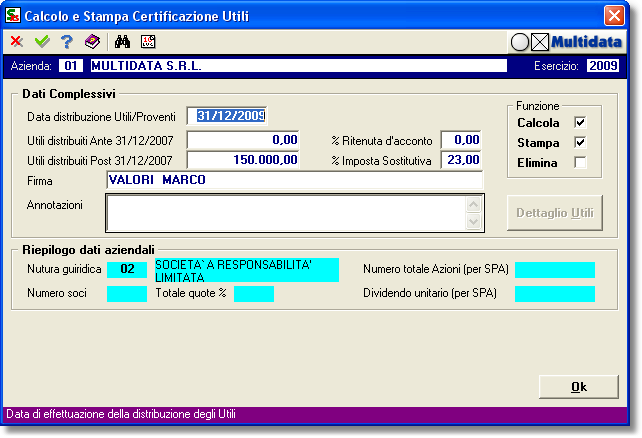Click the Utili distribuiti Post 31/12/2007 field
This screenshot has height=438, width=642.
tap(243, 160)
